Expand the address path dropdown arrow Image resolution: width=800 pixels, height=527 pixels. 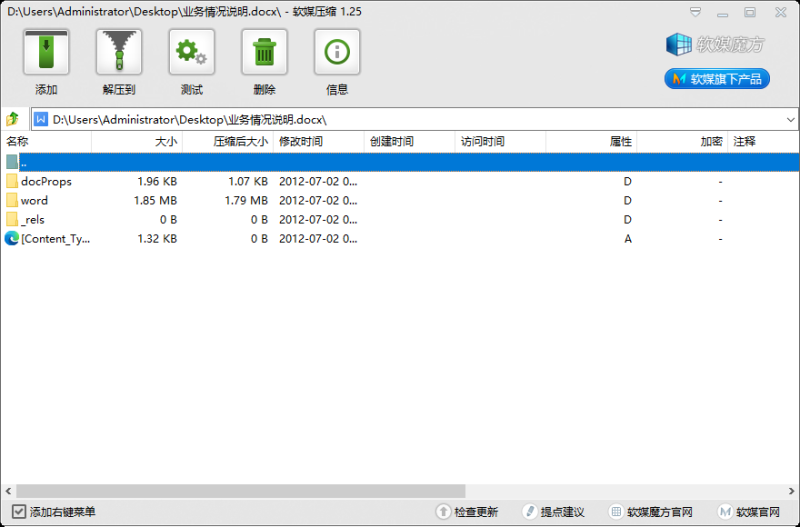790,120
